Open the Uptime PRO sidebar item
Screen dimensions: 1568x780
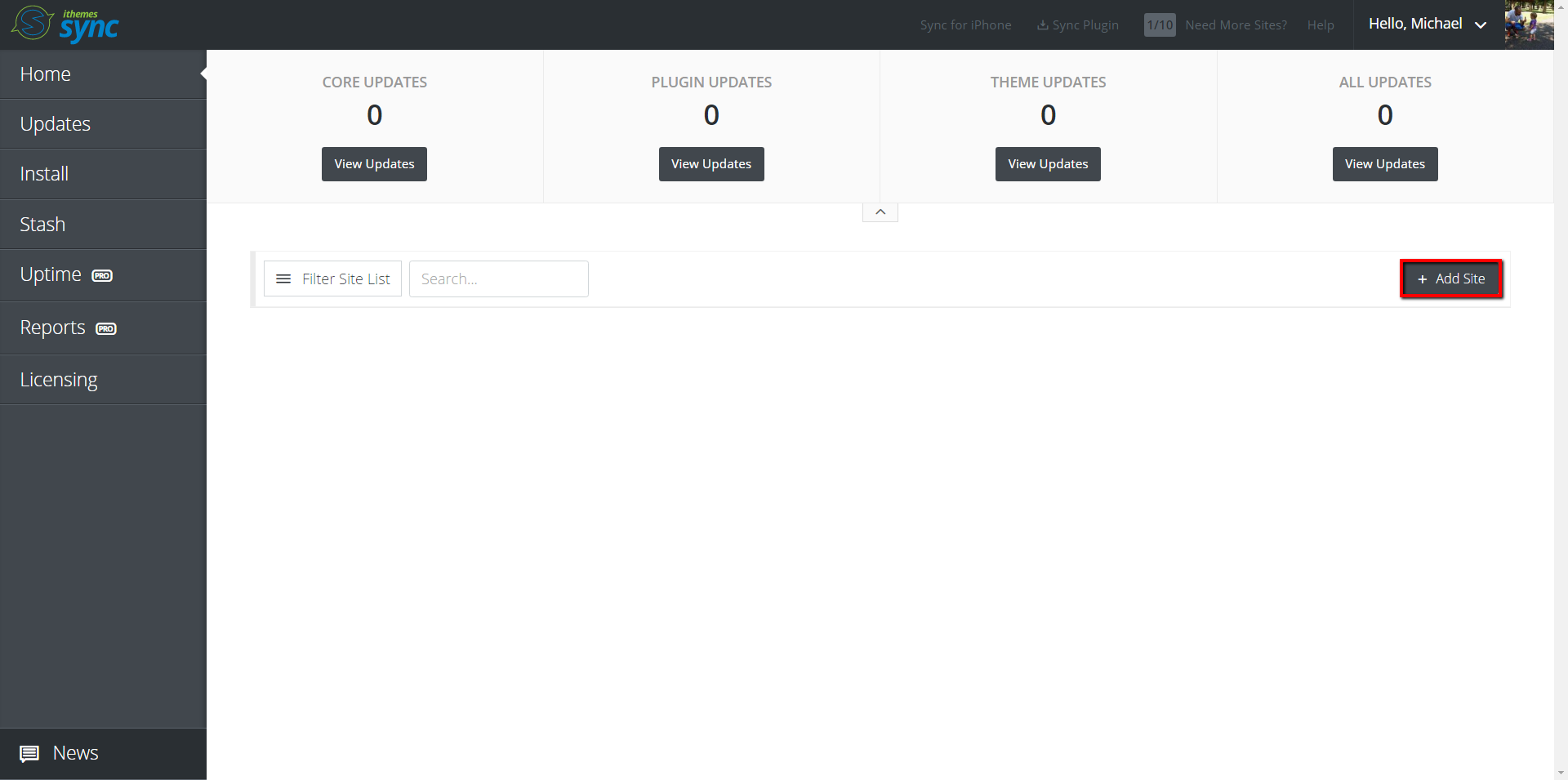[x=103, y=275]
